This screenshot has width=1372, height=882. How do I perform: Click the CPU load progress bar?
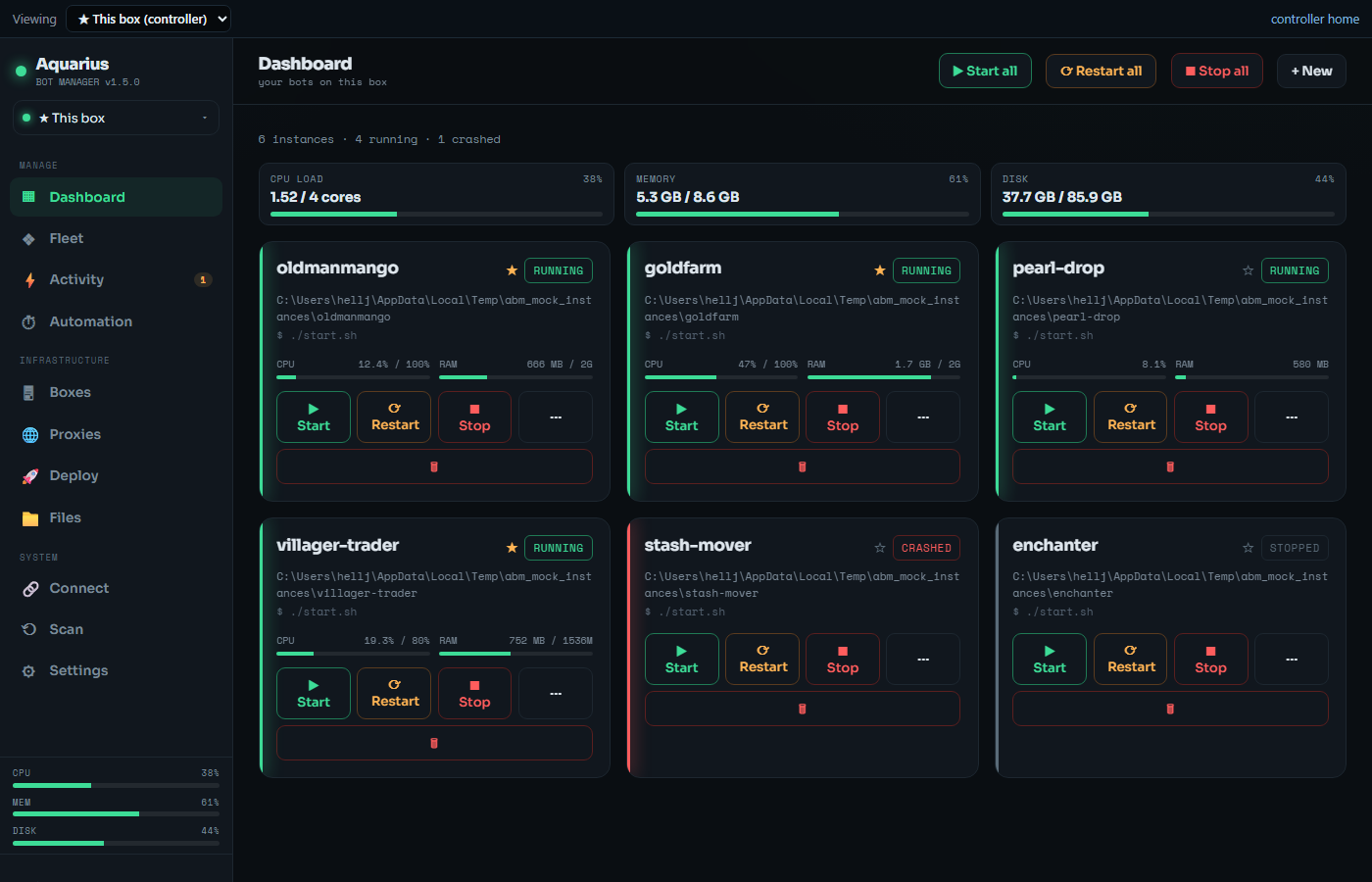click(436, 214)
